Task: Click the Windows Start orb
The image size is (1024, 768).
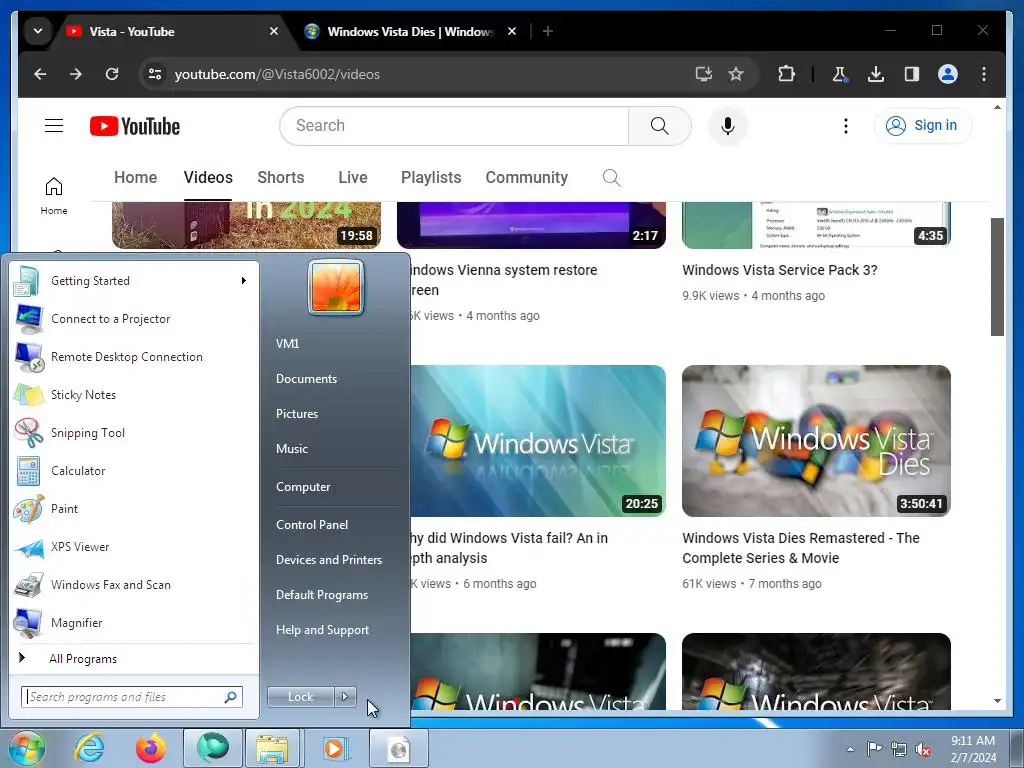Action: coord(26,748)
